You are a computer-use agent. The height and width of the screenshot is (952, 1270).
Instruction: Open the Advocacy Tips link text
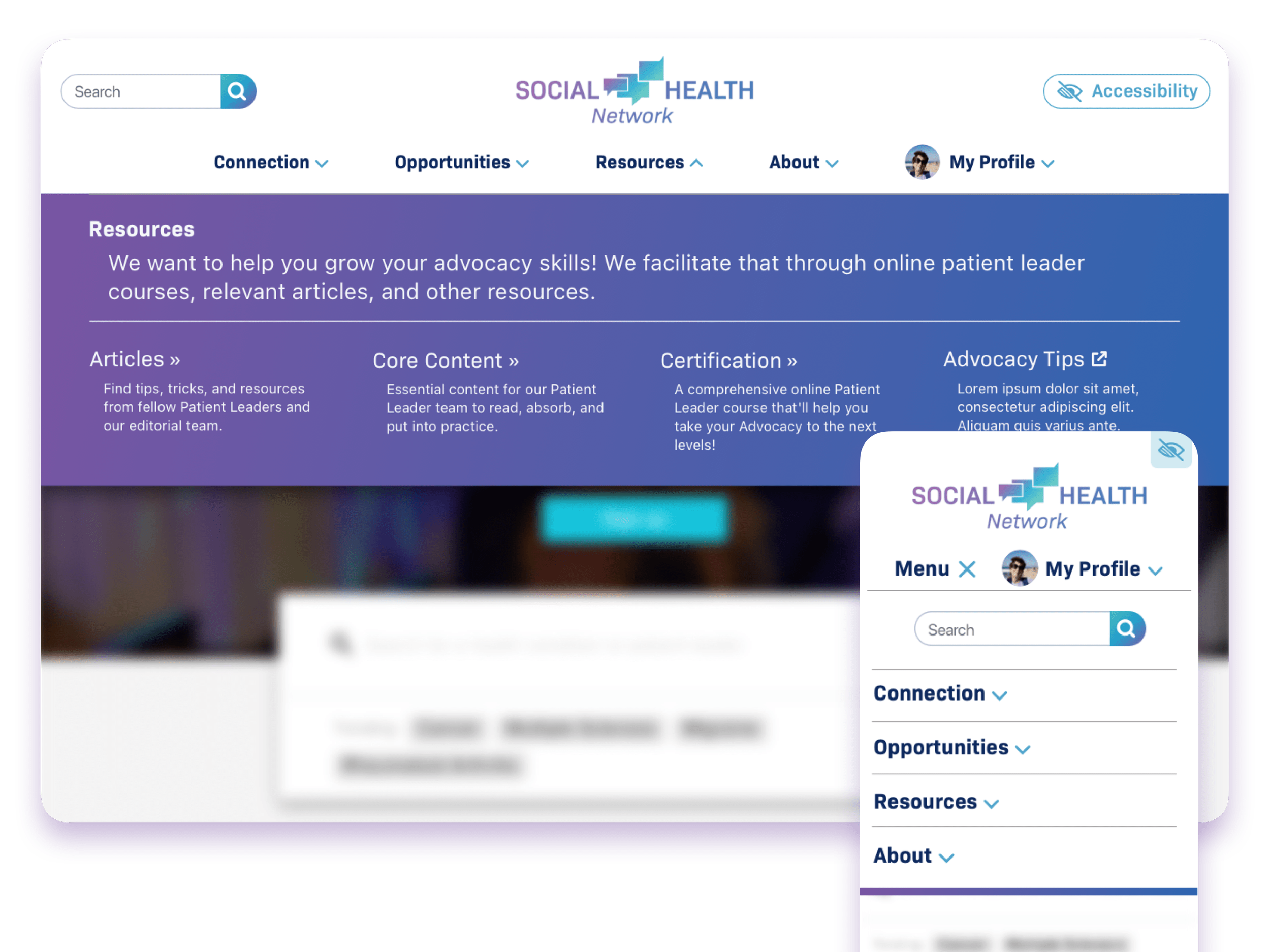point(1014,359)
